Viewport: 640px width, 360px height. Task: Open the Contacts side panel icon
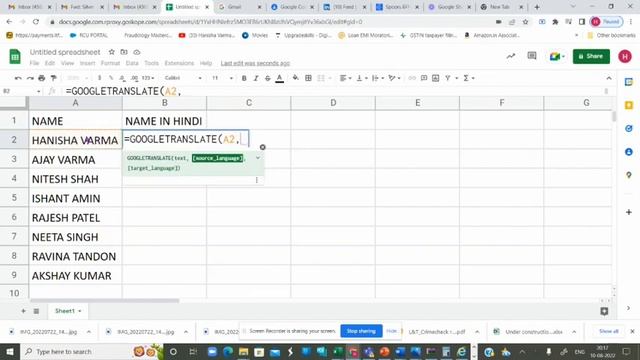(629, 152)
